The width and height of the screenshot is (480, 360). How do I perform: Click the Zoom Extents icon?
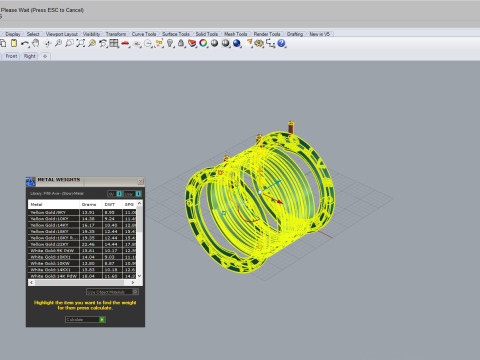pos(81,43)
